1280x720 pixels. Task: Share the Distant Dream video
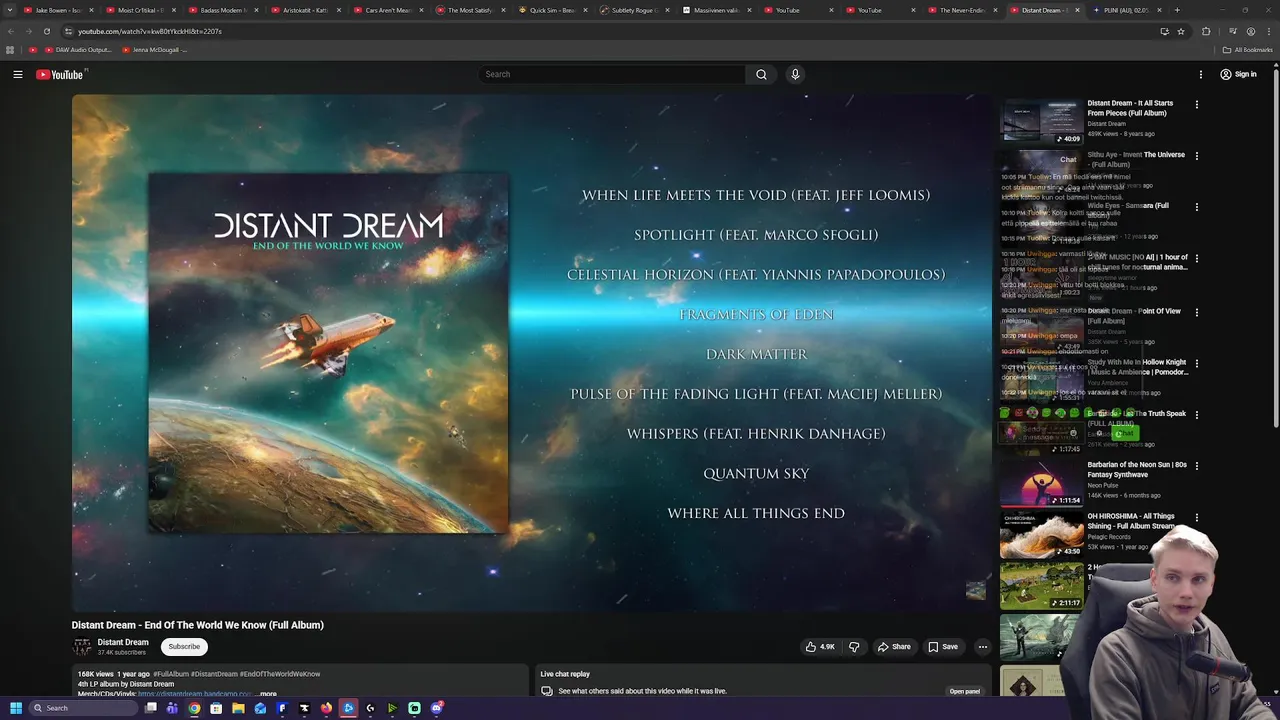[x=894, y=647]
